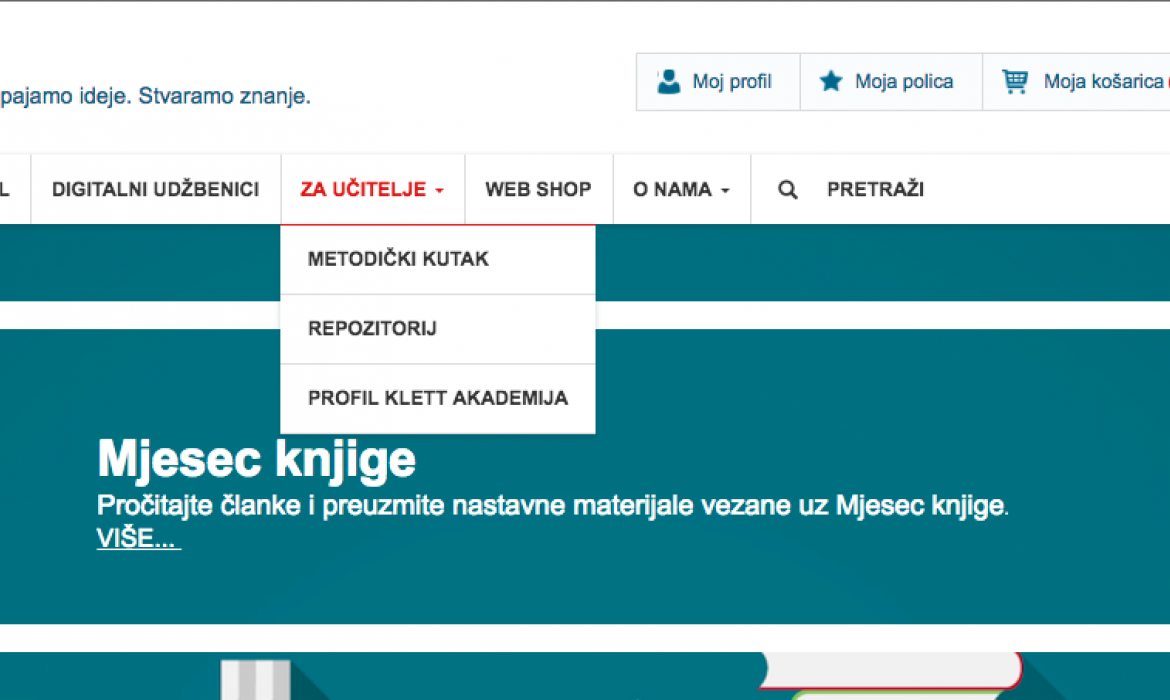Screen dimensions: 1170x700
Task: Follow the VIŠE... link in the banner
Action: click(138, 538)
